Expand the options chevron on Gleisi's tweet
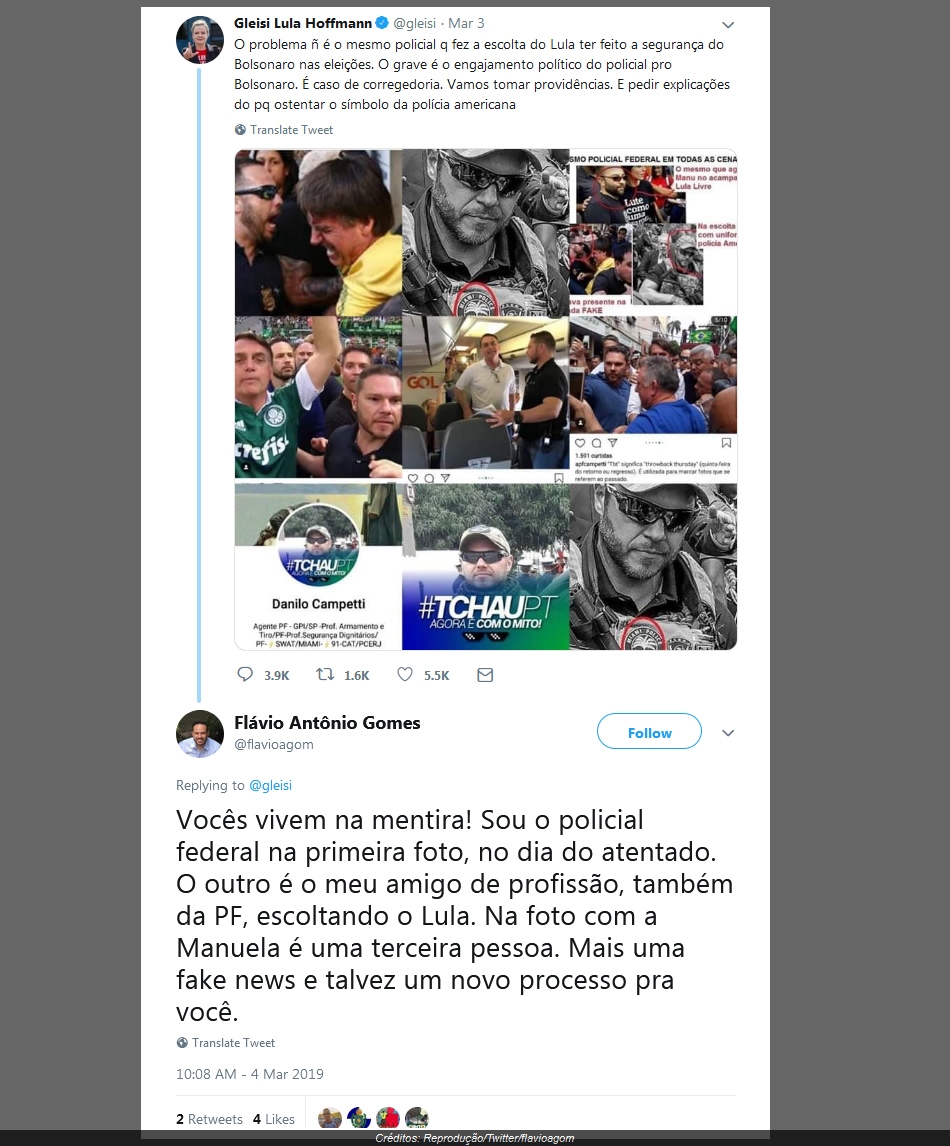The width and height of the screenshot is (950, 1146). pyautogui.click(x=728, y=25)
